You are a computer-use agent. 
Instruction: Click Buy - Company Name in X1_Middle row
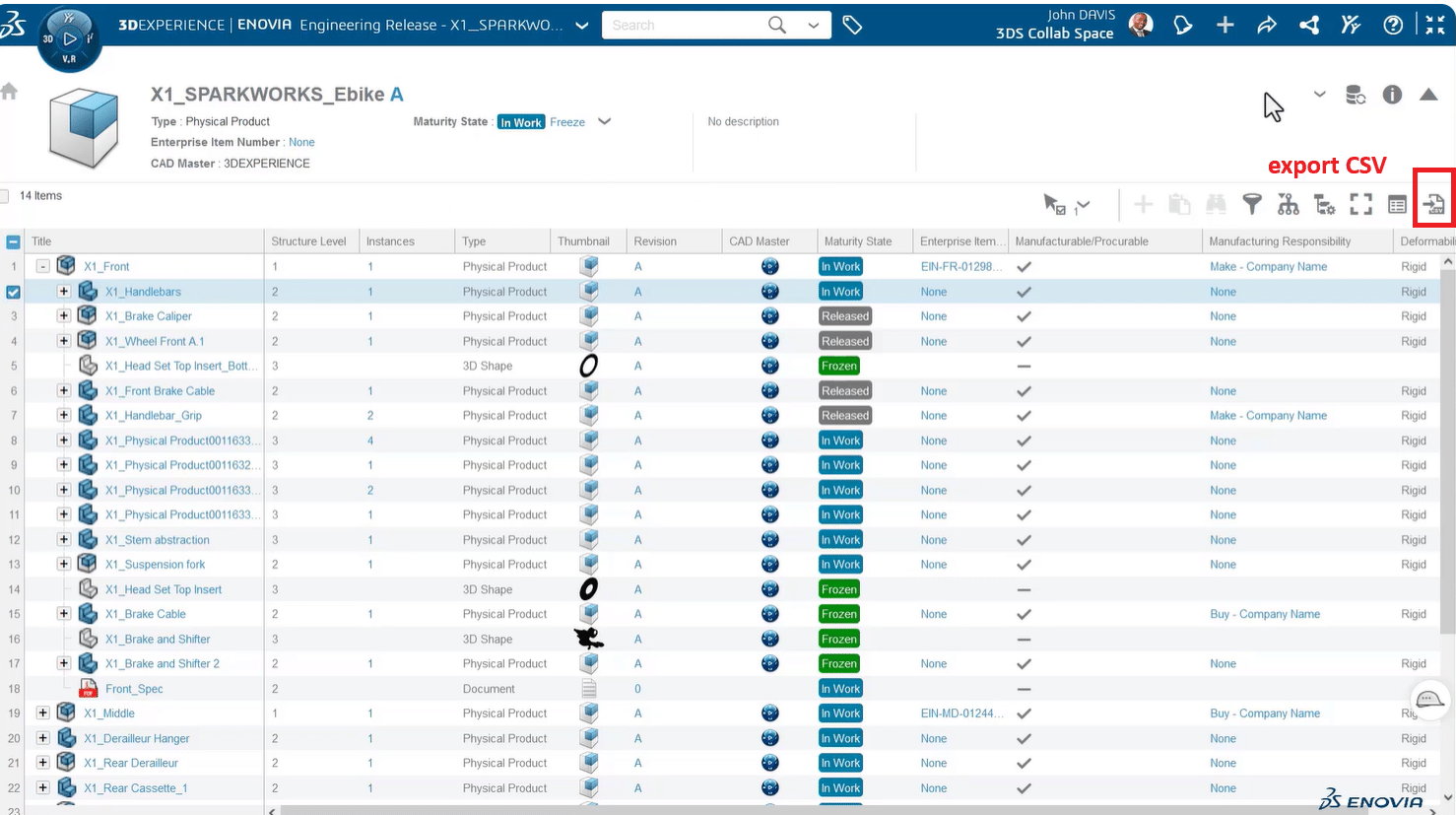pos(1265,713)
